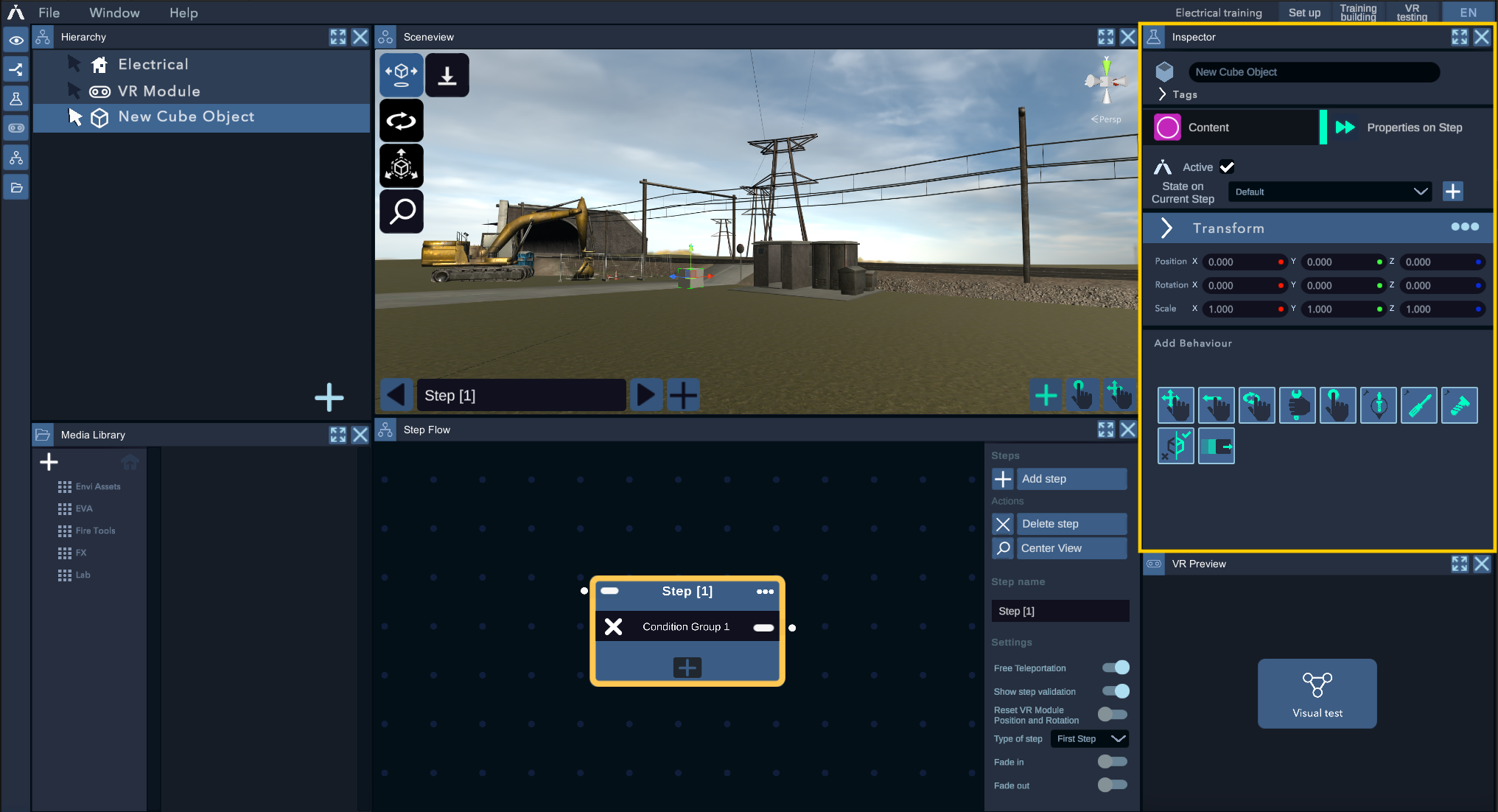Select the grab wrench behaviour icon
The width and height of the screenshot is (1498, 812).
pyautogui.click(x=1297, y=405)
